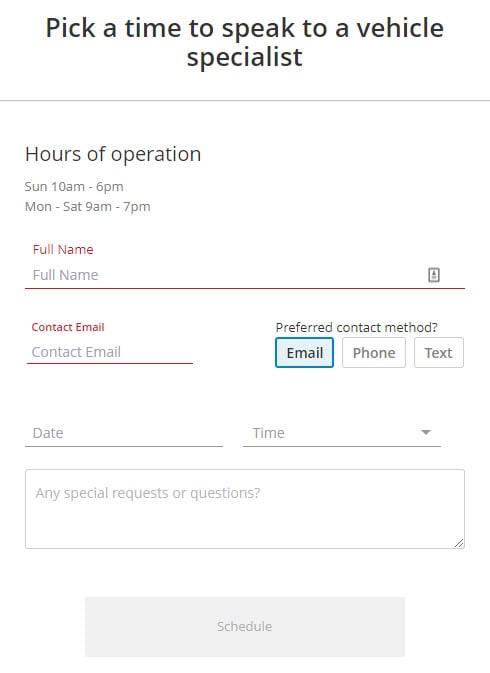Click the resize grip on the special requests box

[x=459, y=543]
